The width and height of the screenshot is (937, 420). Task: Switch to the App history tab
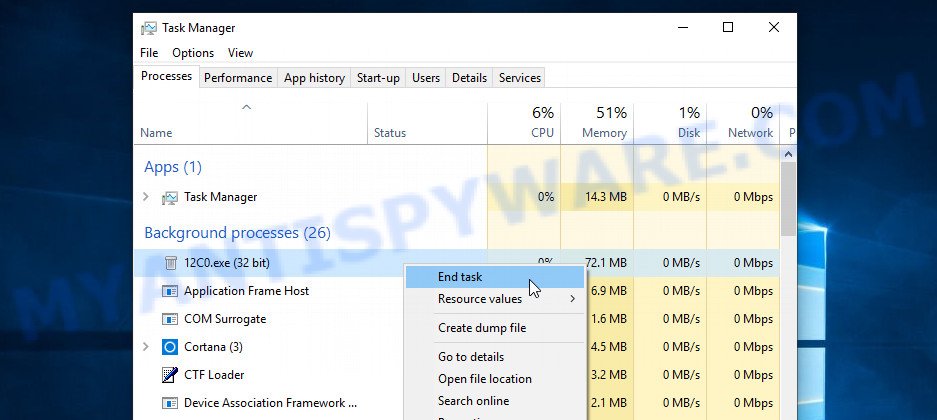click(314, 78)
